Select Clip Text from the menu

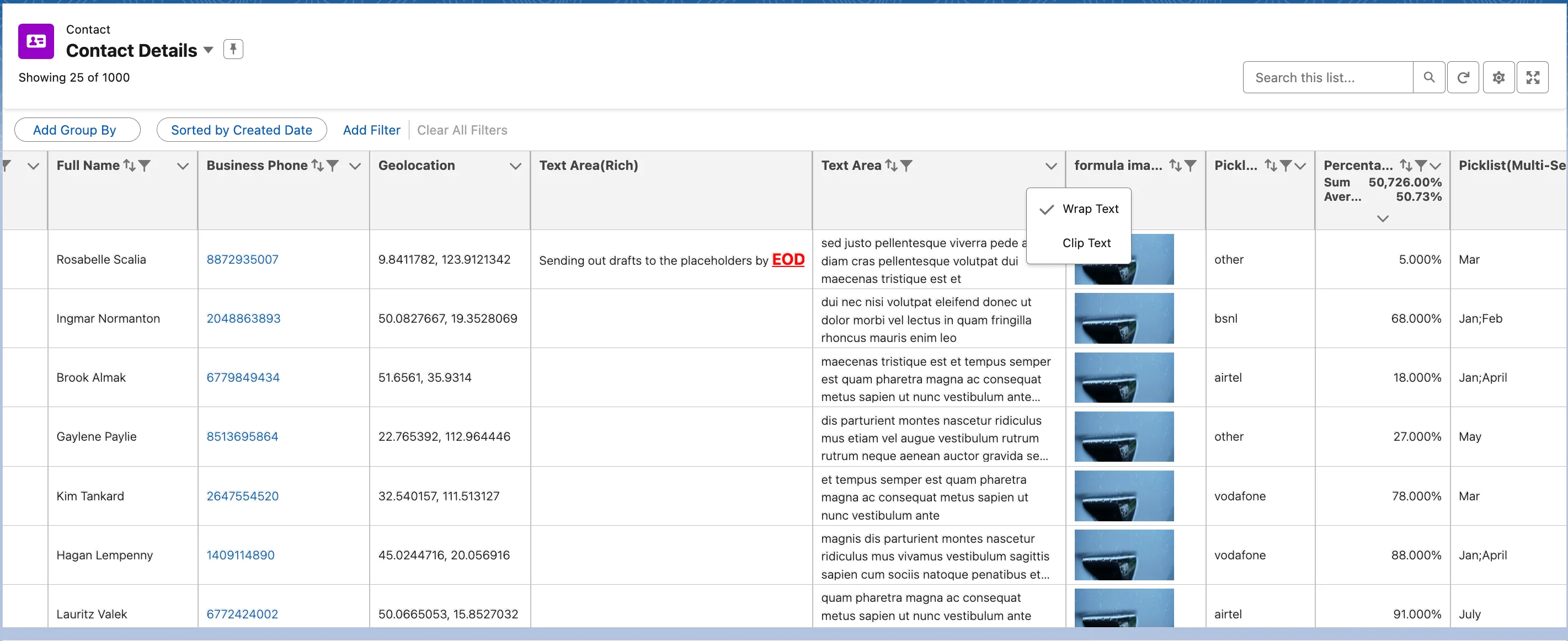[1087, 242]
